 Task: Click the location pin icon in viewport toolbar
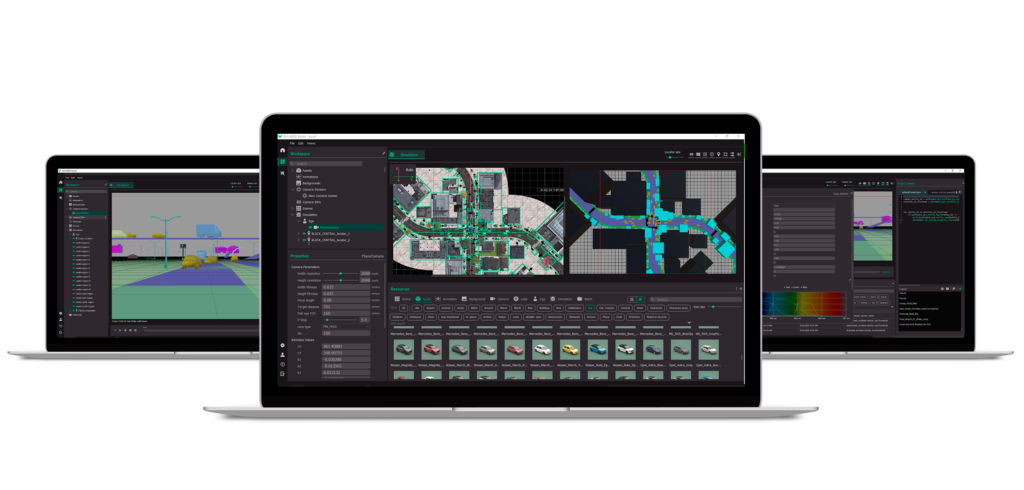point(719,155)
